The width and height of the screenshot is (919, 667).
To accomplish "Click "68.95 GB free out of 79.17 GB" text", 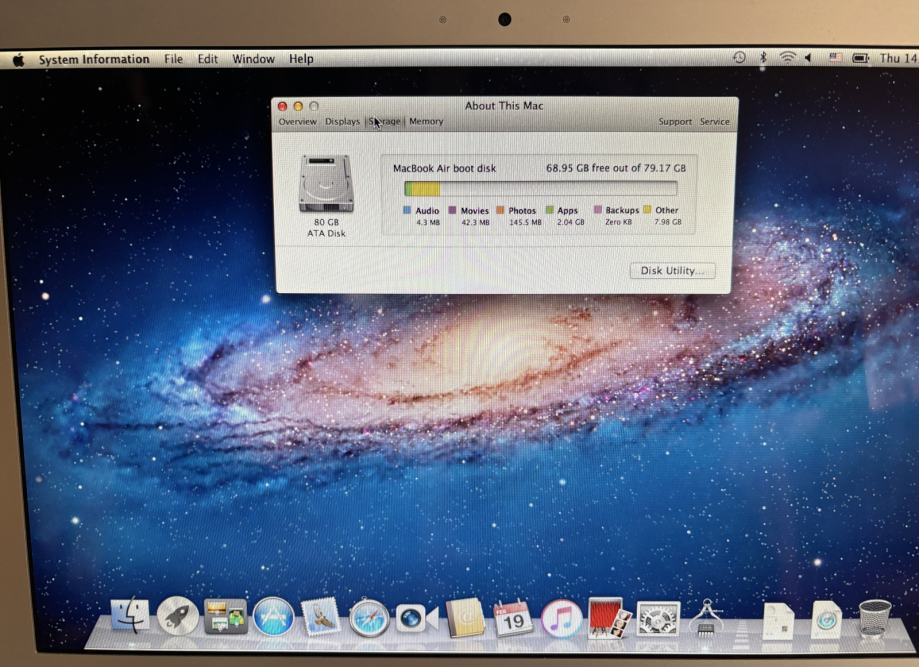I will [615, 168].
